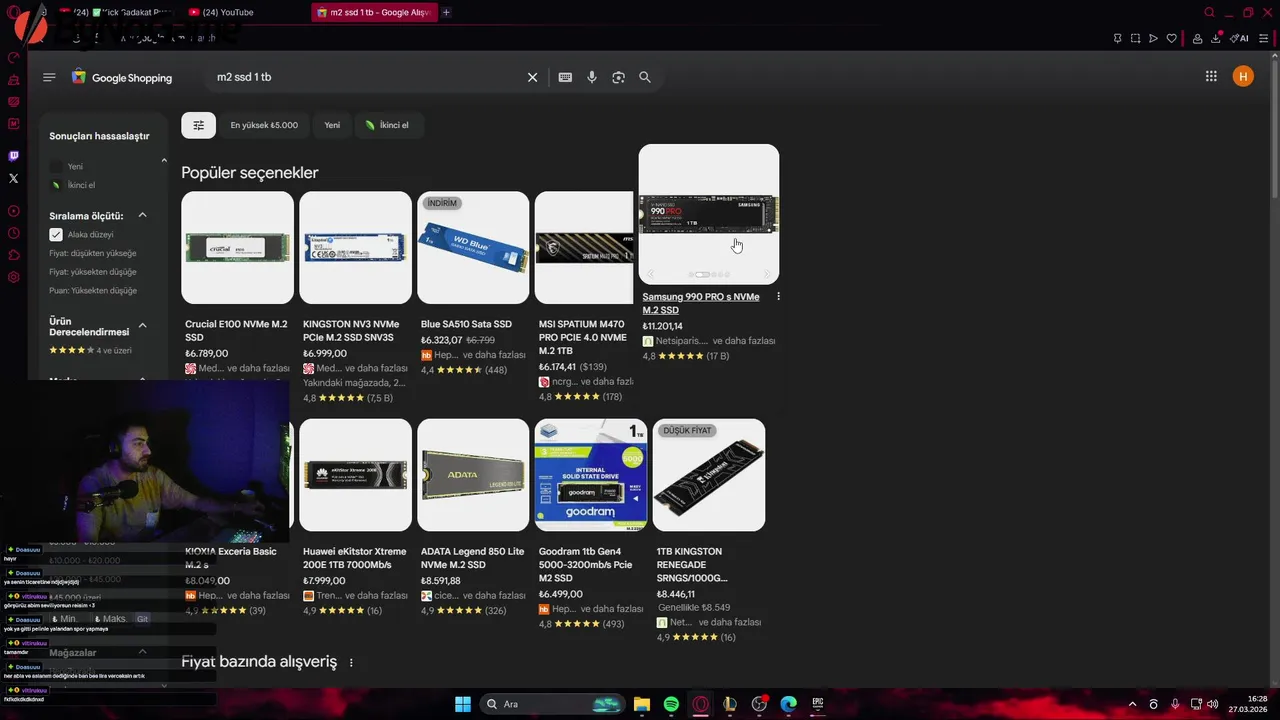Open X (Twitter) in Opera sidebar

13,178
